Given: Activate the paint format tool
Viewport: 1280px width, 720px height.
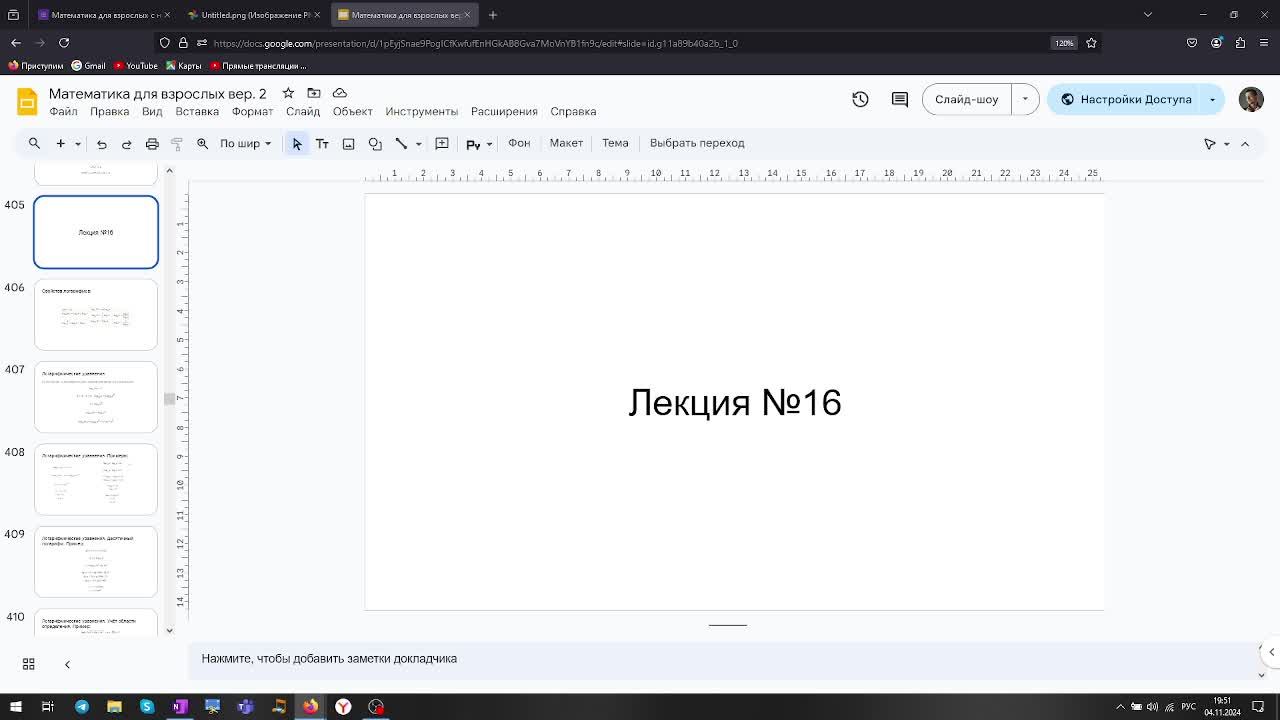Looking at the screenshot, I should [x=177, y=143].
